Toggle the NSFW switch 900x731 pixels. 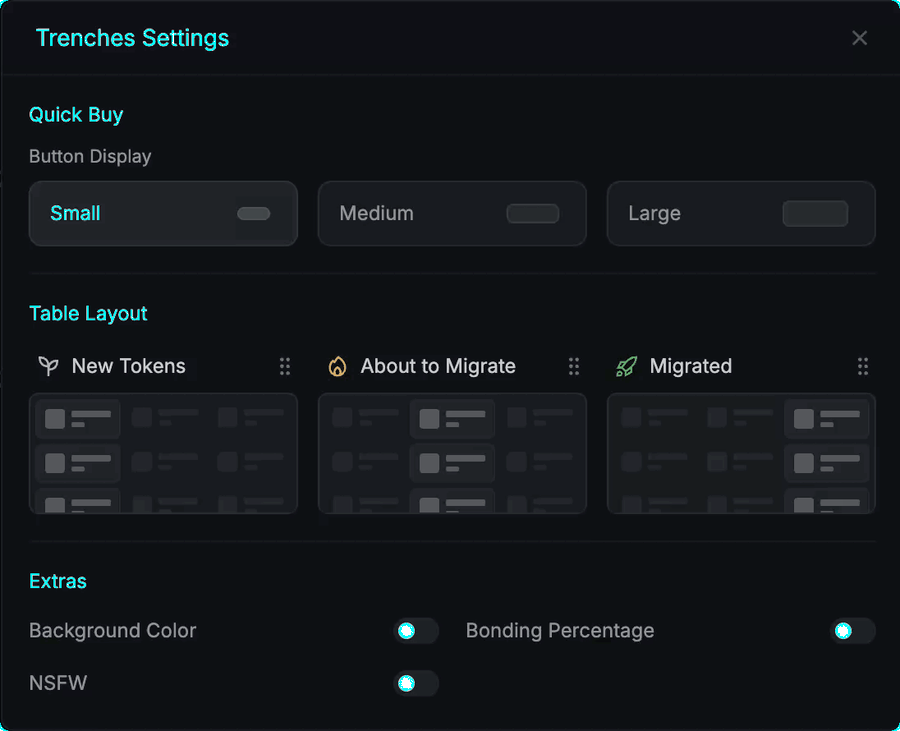416,683
